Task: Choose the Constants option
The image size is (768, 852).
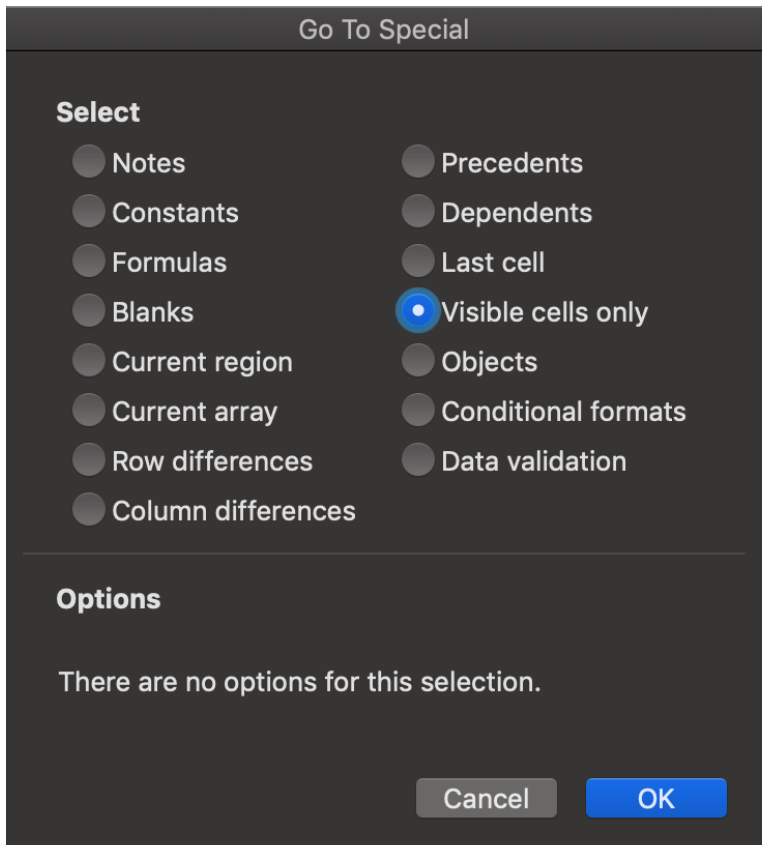Action: [89, 211]
